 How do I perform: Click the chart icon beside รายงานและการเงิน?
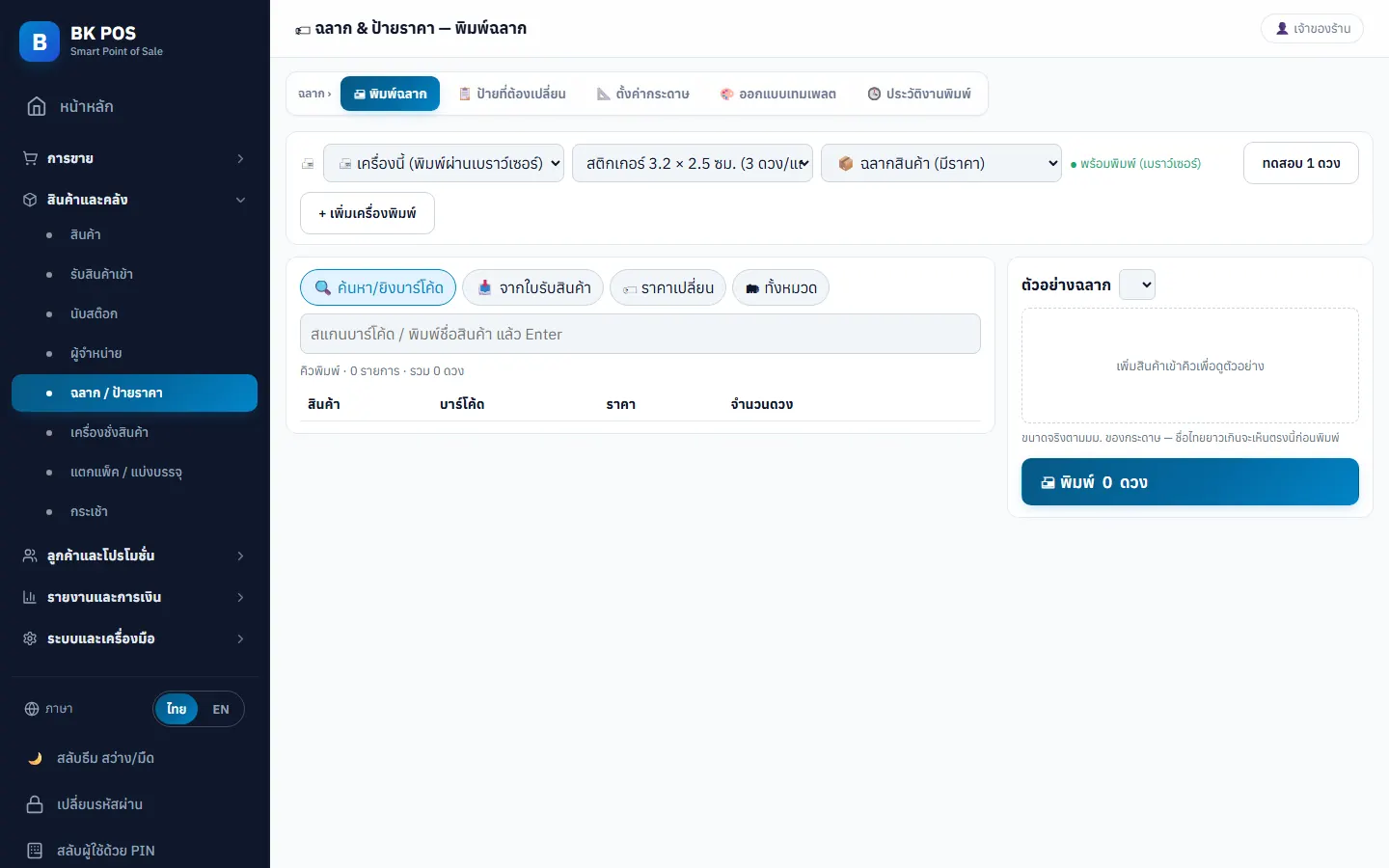click(x=30, y=597)
